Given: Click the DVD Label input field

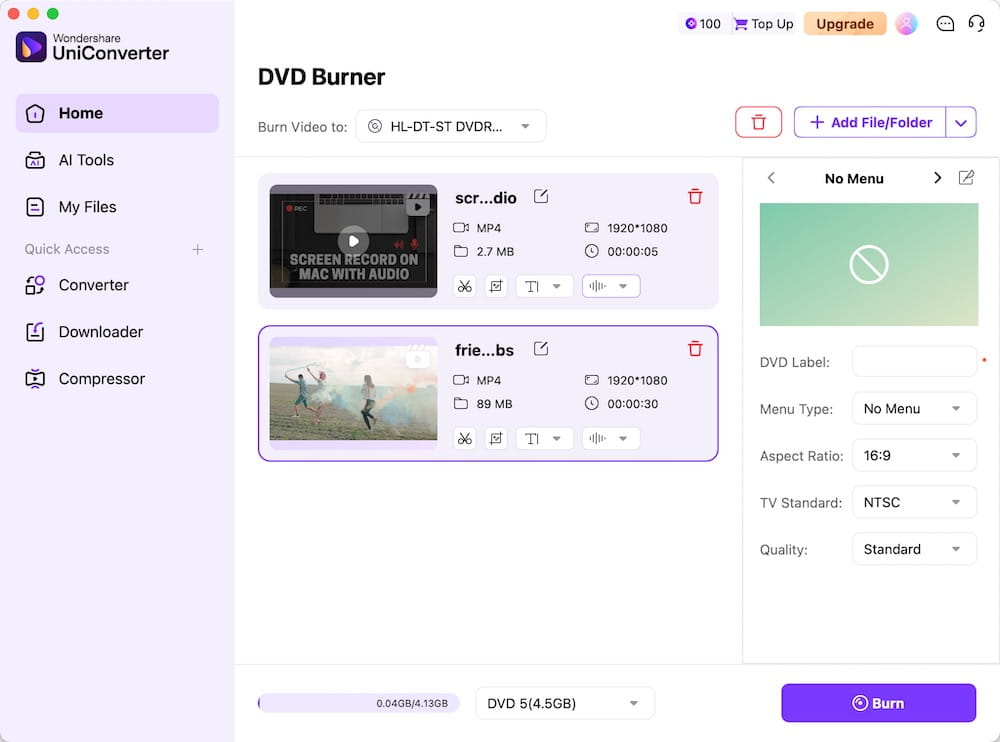Looking at the screenshot, I should tap(913, 361).
